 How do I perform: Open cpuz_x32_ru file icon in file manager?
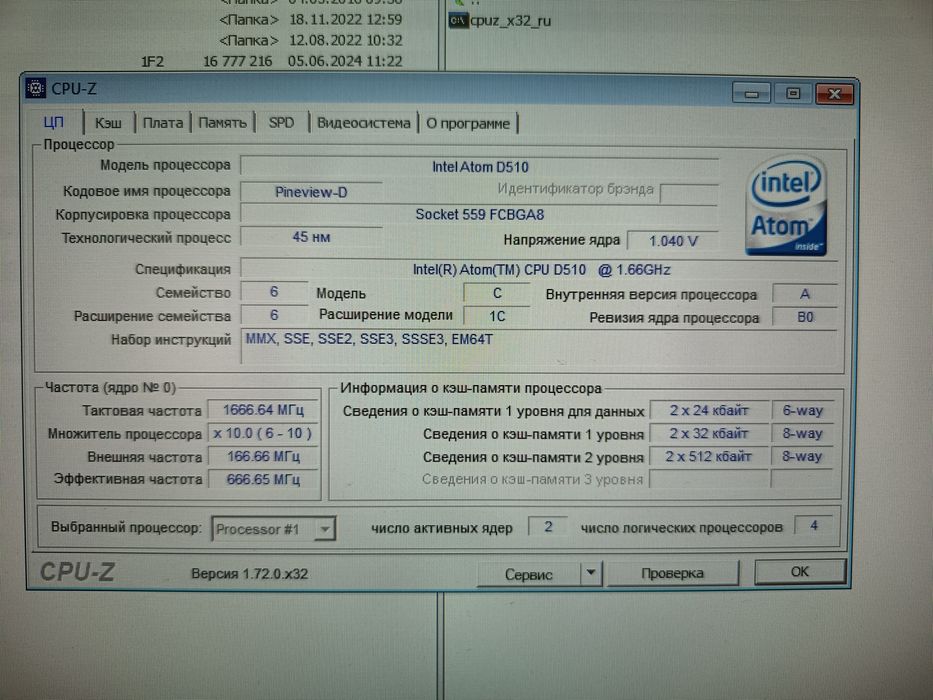point(458,20)
